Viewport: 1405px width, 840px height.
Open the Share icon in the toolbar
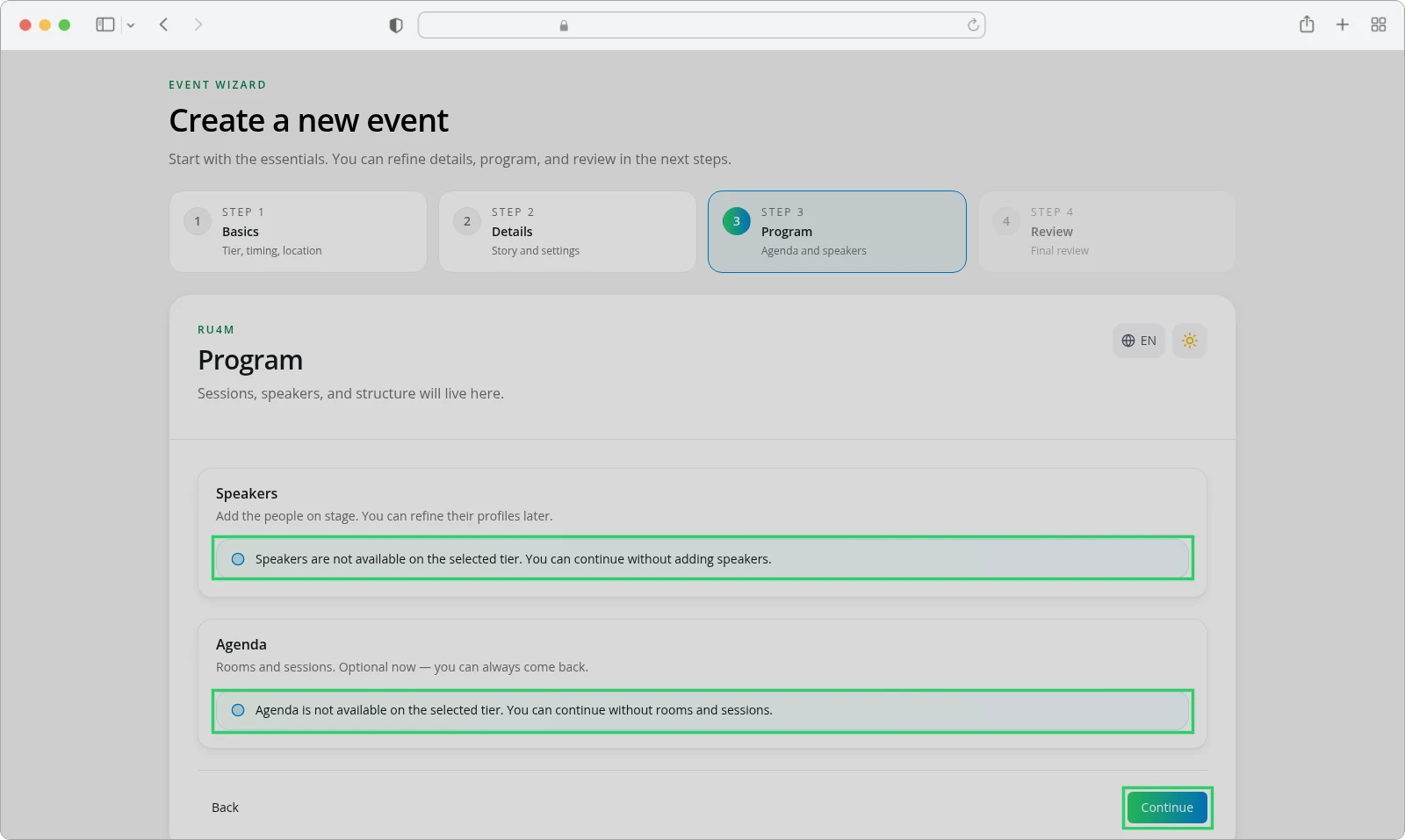pos(1307,25)
